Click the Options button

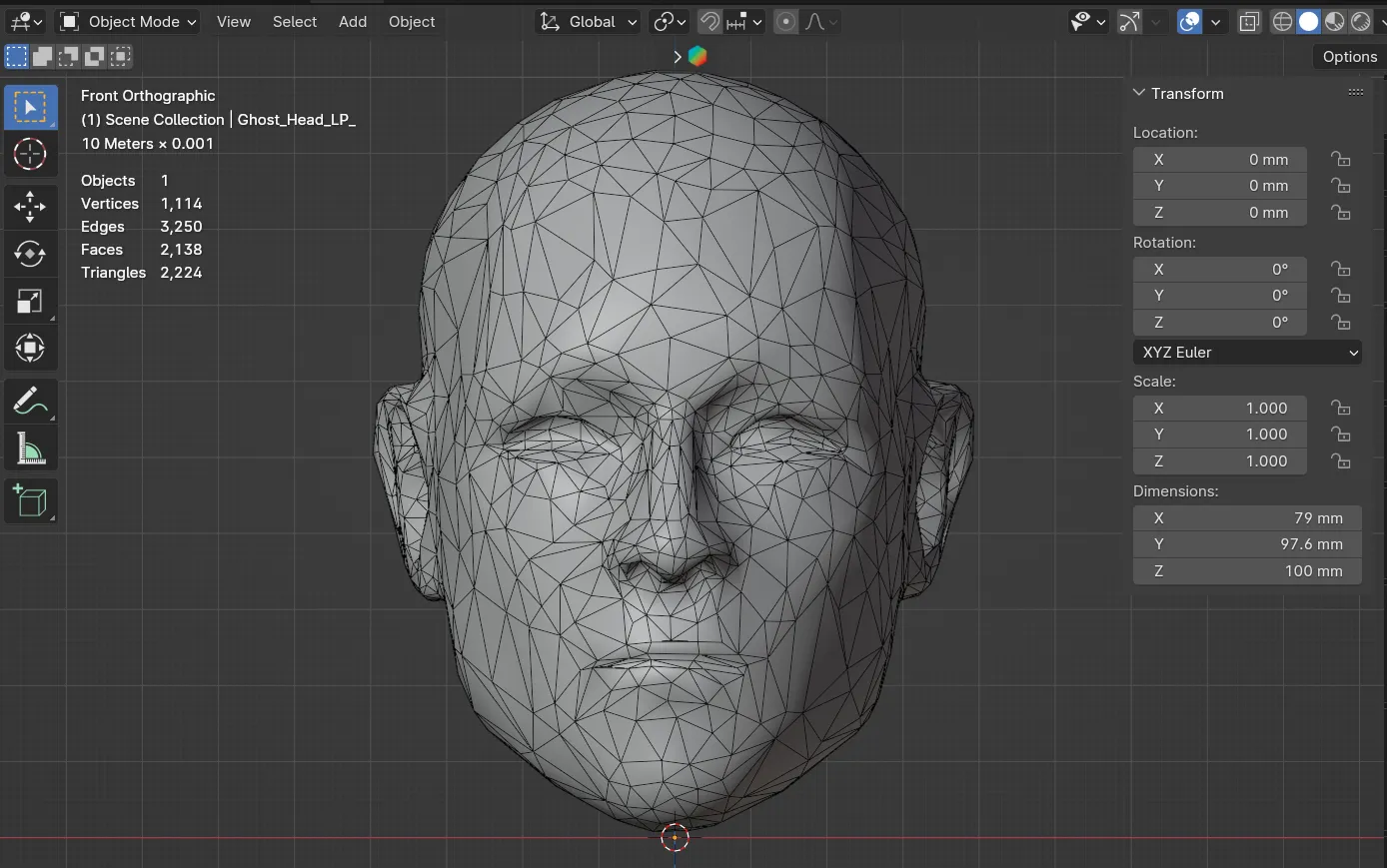(1348, 56)
